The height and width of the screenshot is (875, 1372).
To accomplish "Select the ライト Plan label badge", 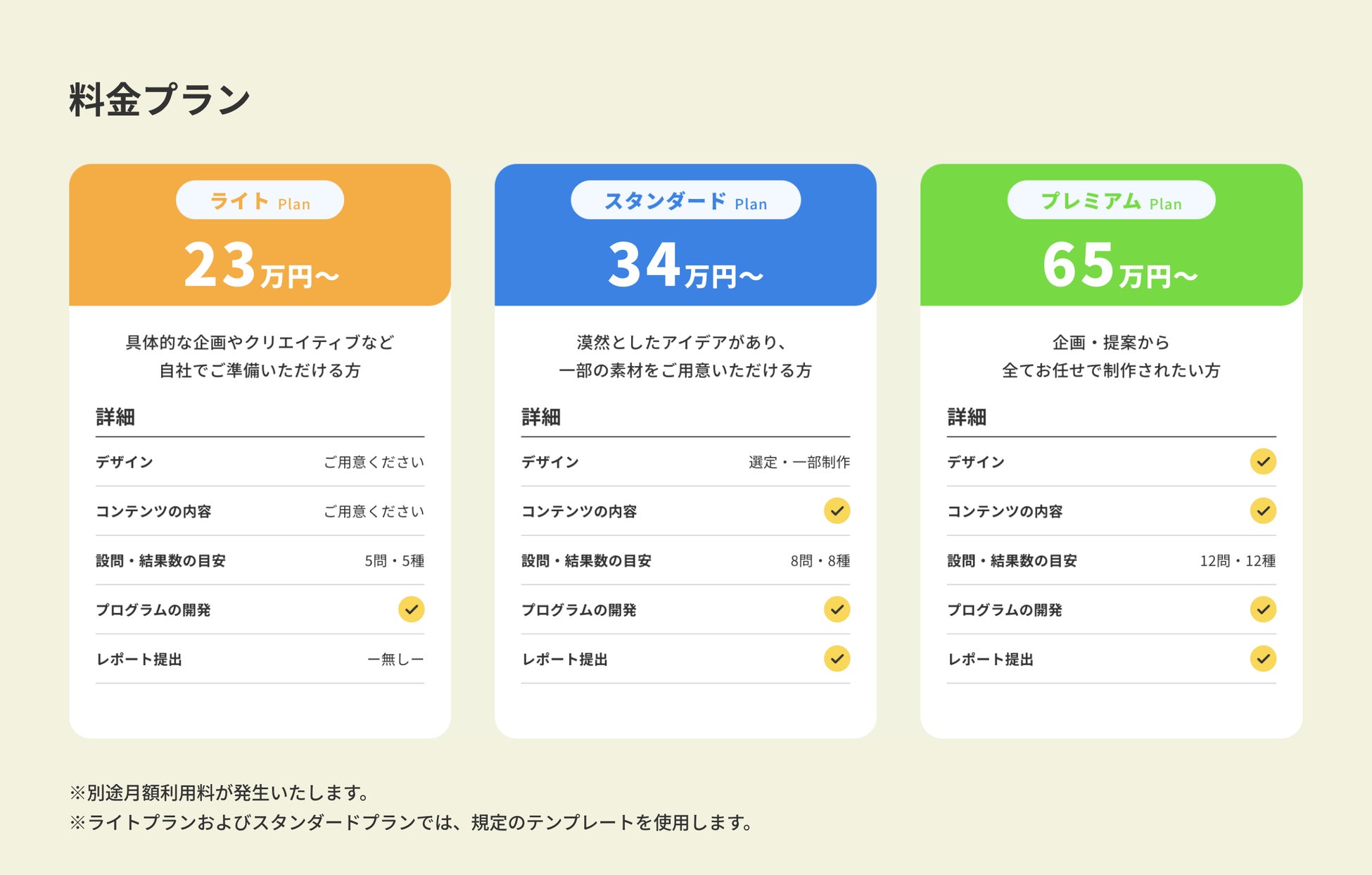I will [260, 201].
